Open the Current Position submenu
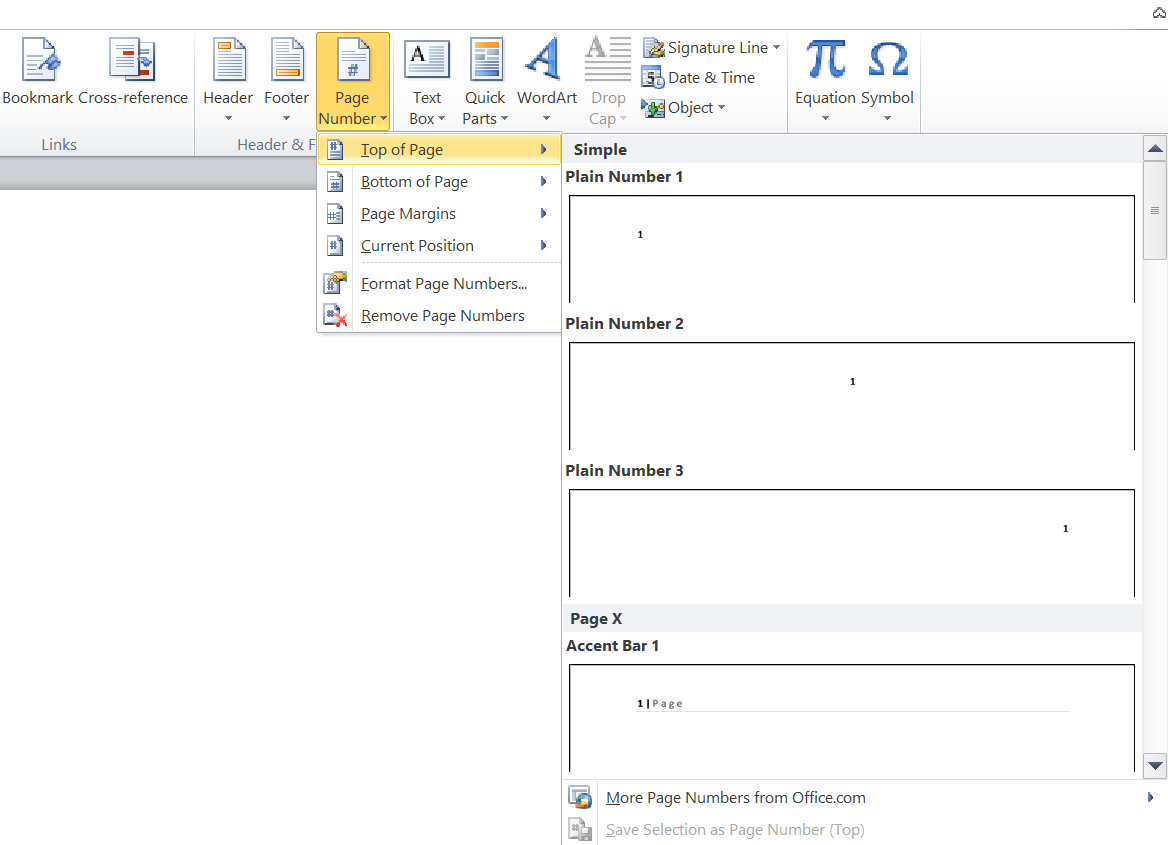The width and height of the screenshot is (1168, 845). point(439,246)
